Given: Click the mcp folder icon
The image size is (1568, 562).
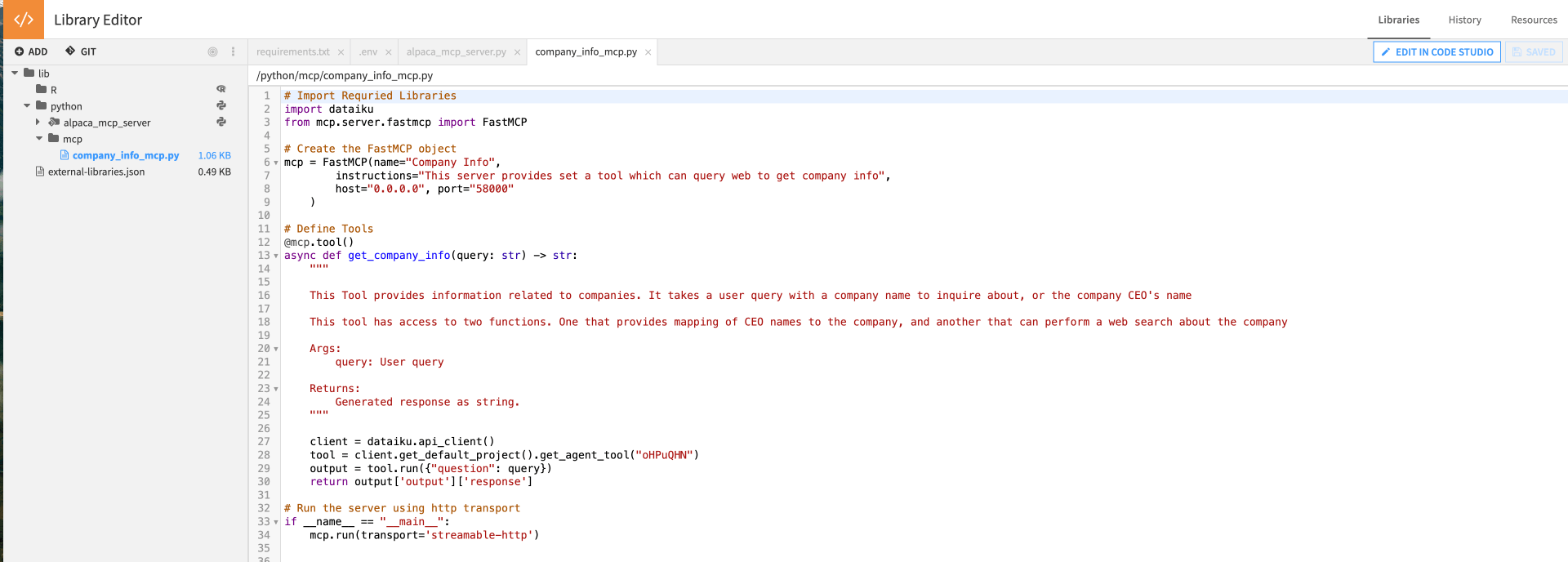Looking at the screenshot, I should pos(53,138).
